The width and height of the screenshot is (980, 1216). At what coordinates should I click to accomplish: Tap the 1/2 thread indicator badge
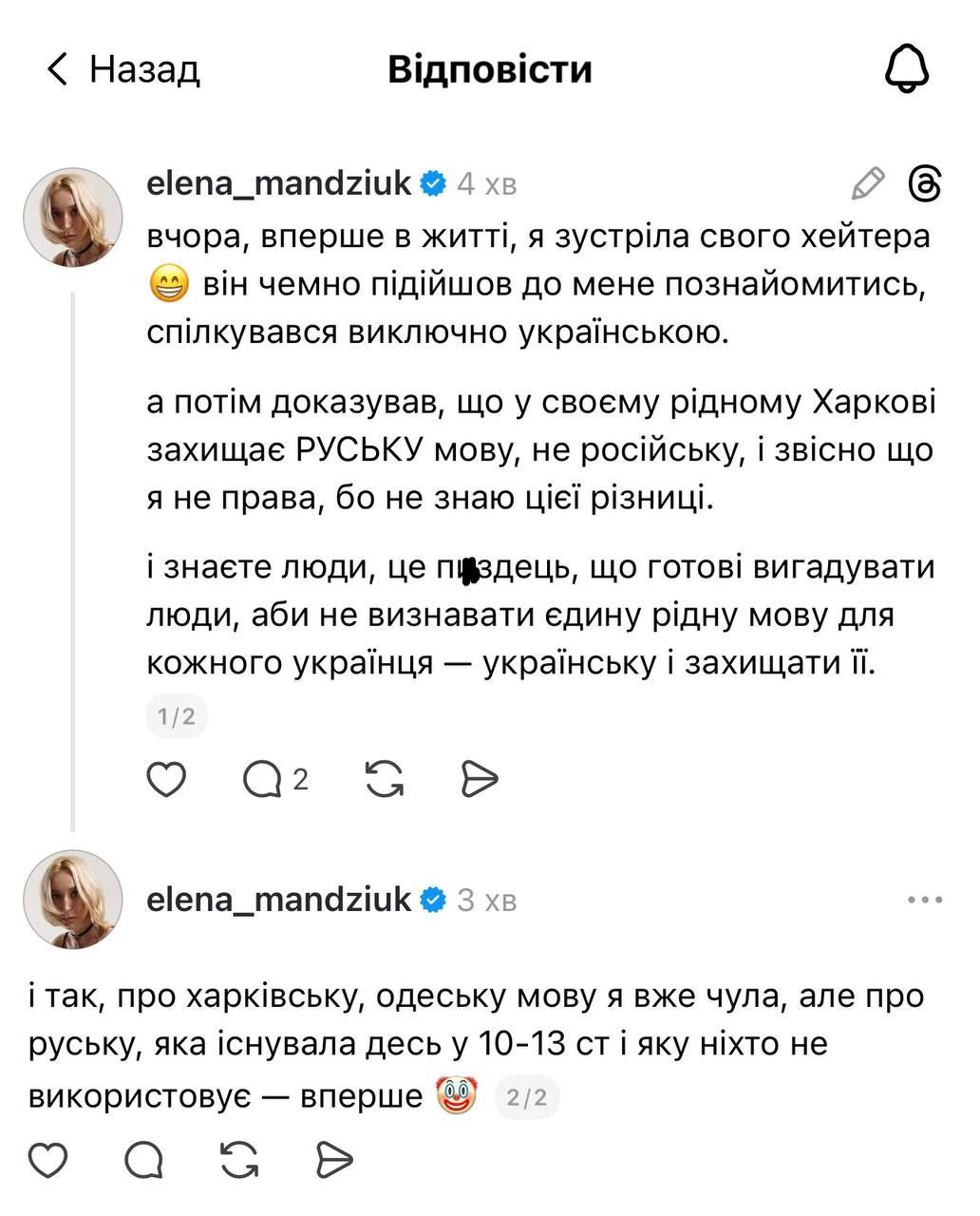[x=177, y=716]
